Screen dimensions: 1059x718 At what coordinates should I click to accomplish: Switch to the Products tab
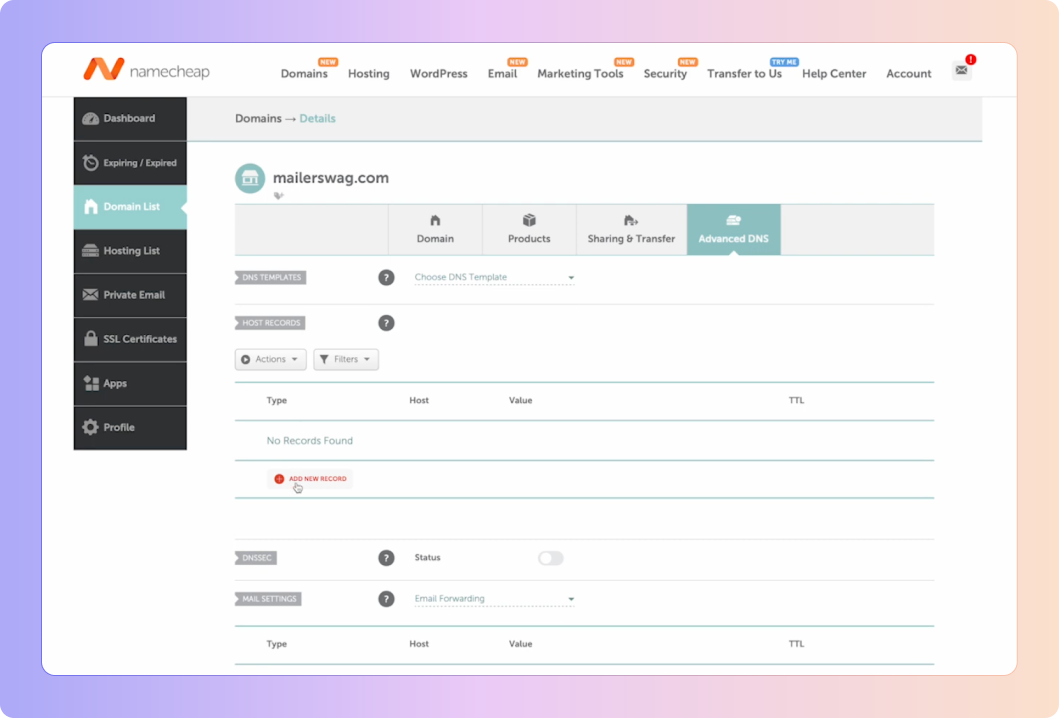point(530,230)
